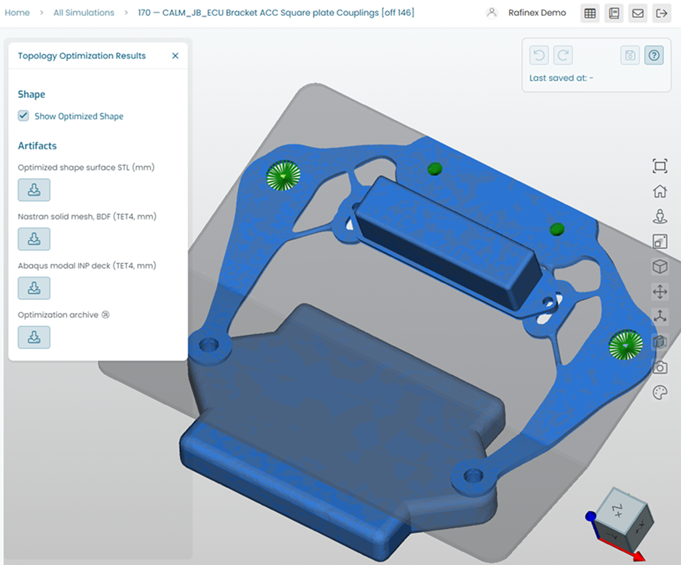Click the 'Artifacts' section heading

(37, 145)
